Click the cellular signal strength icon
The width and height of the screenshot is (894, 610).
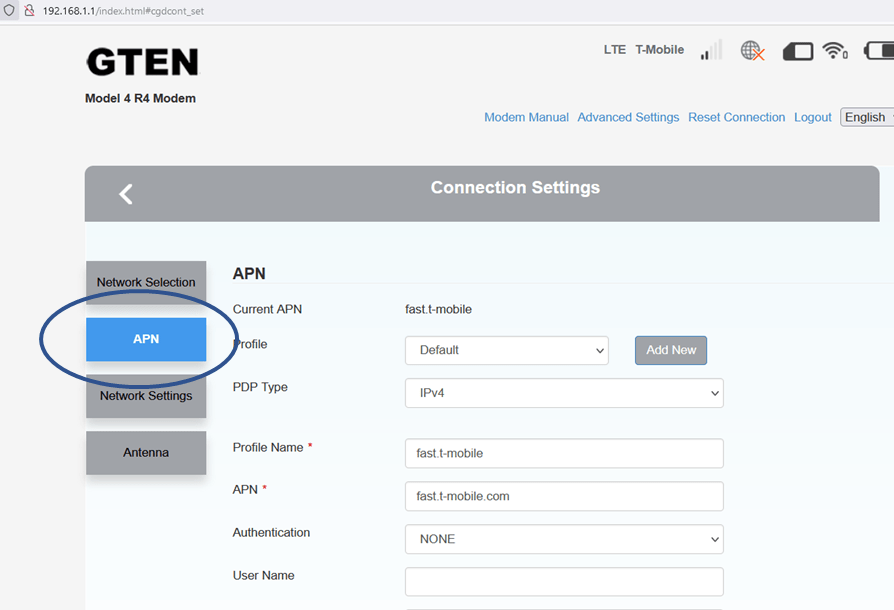point(710,50)
